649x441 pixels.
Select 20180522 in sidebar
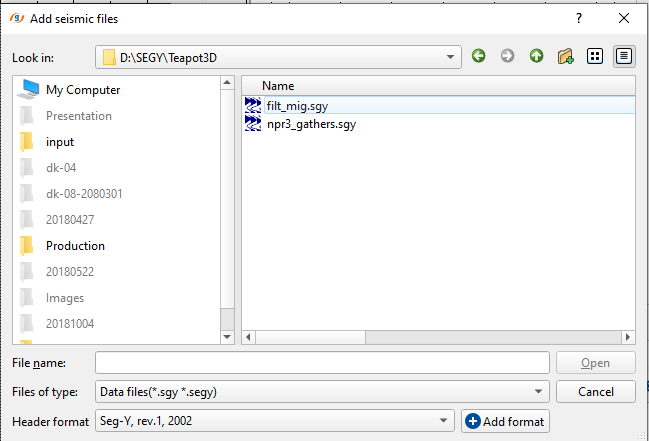coord(70,272)
